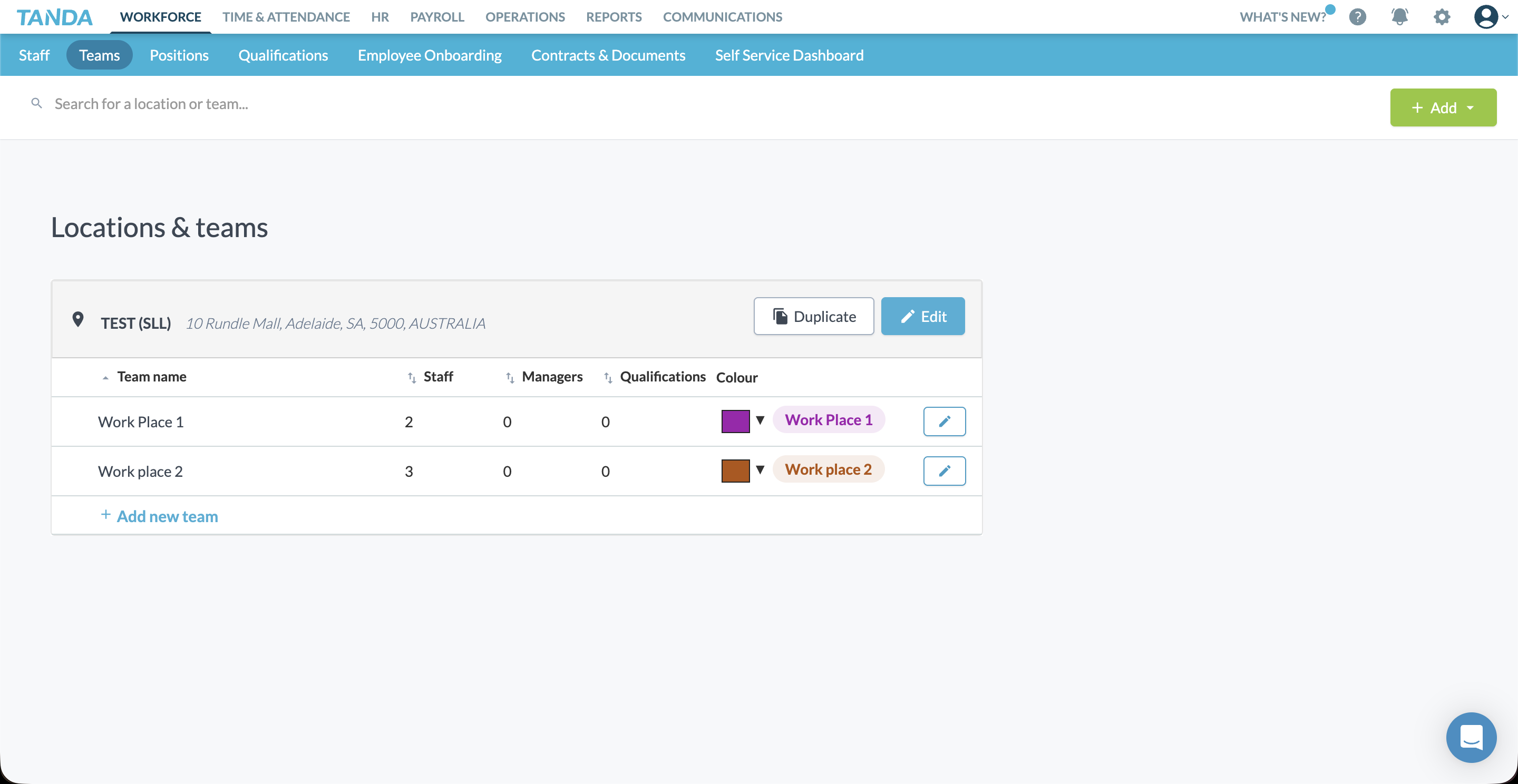
Task: Click the Duplicate button for TEST (SLL)
Action: [x=814, y=316]
